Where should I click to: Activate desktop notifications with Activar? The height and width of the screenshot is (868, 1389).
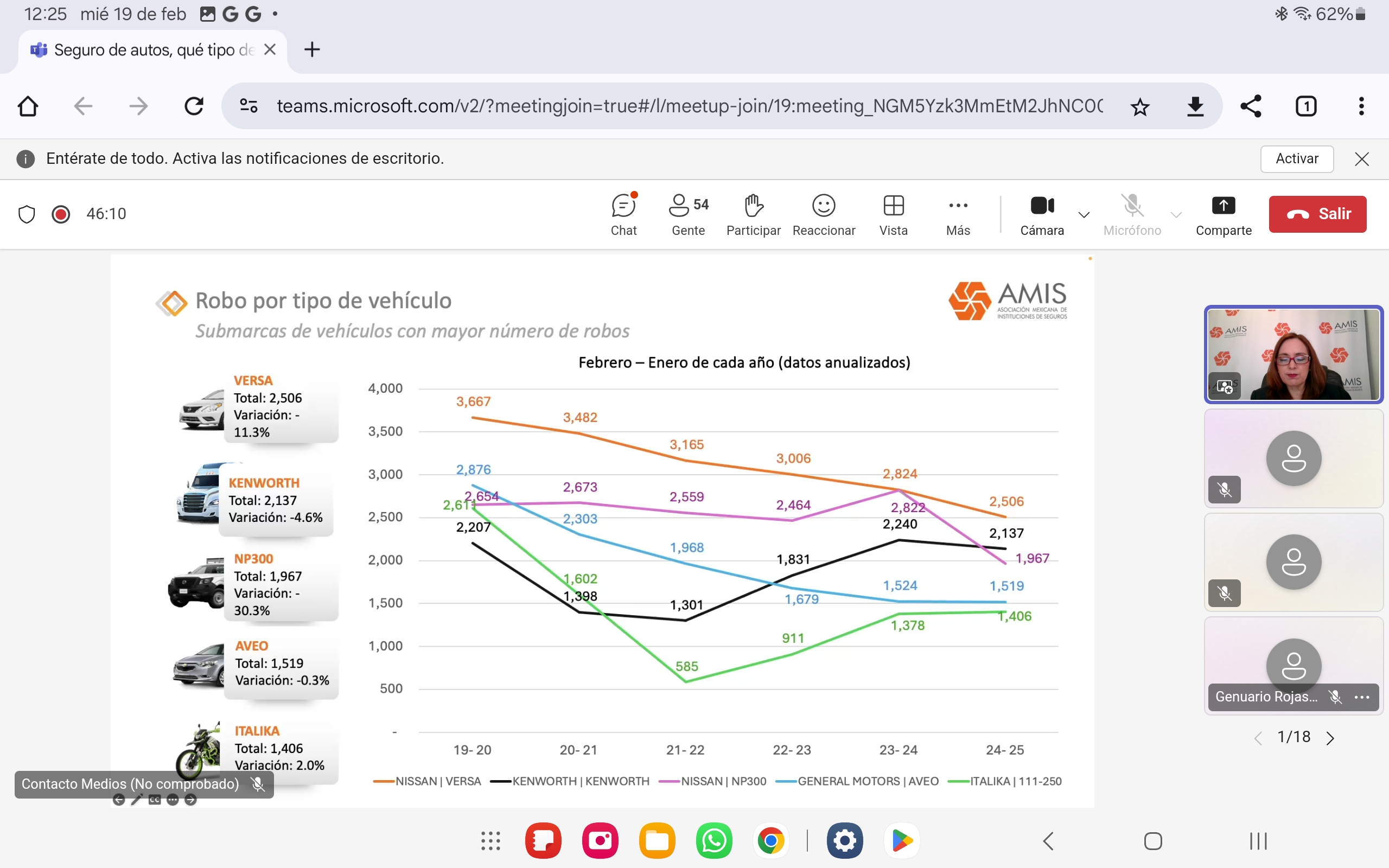(x=1297, y=158)
